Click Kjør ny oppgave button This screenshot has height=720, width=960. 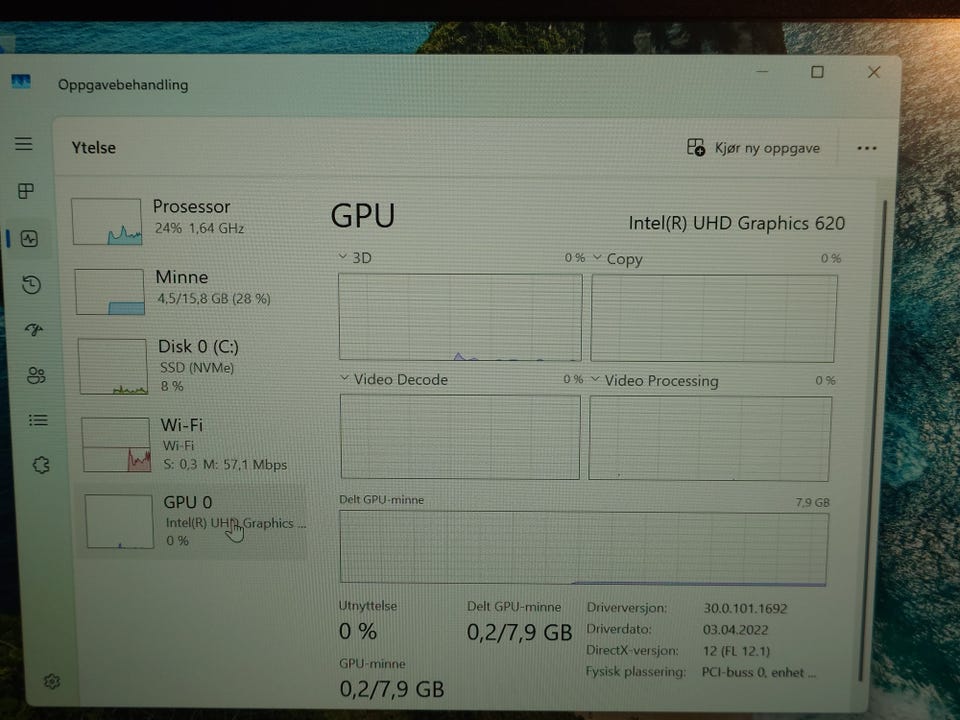click(754, 148)
